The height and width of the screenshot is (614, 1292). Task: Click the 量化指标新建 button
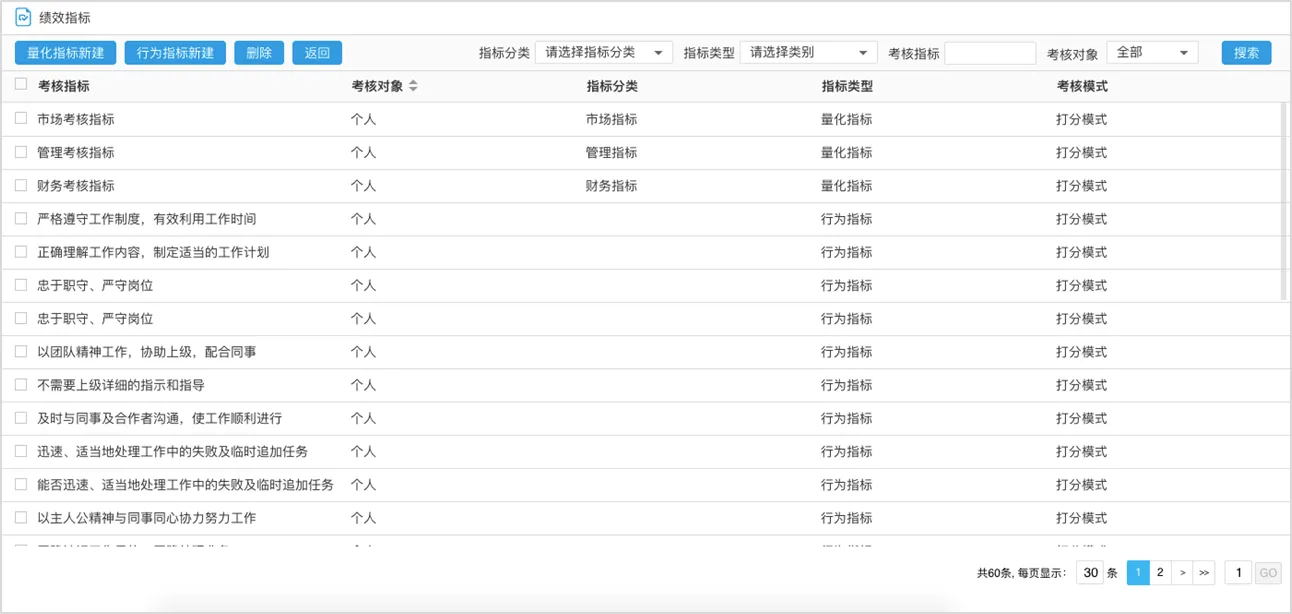66,53
